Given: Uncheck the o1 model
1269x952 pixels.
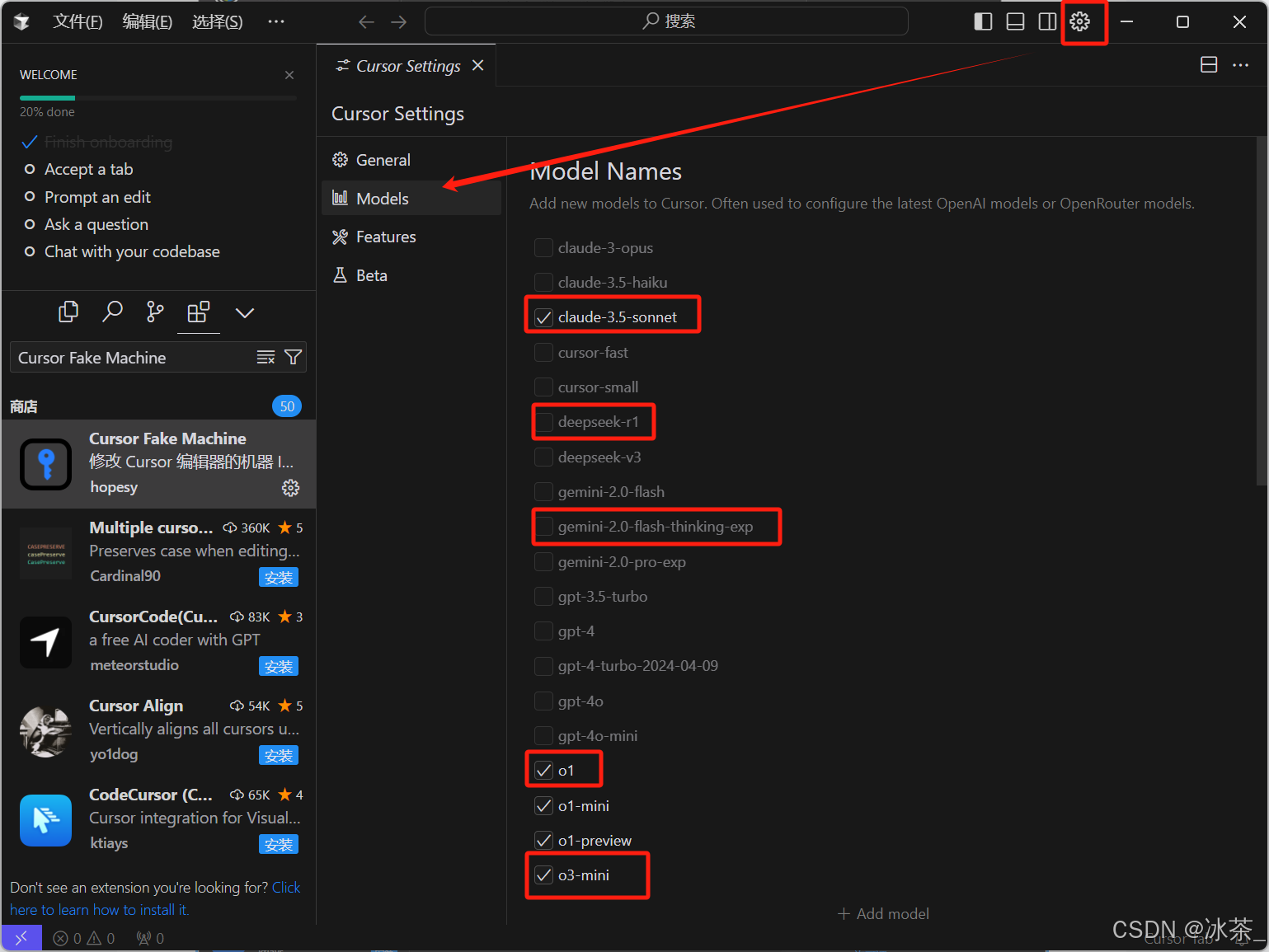Looking at the screenshot, I should [543, 771].
